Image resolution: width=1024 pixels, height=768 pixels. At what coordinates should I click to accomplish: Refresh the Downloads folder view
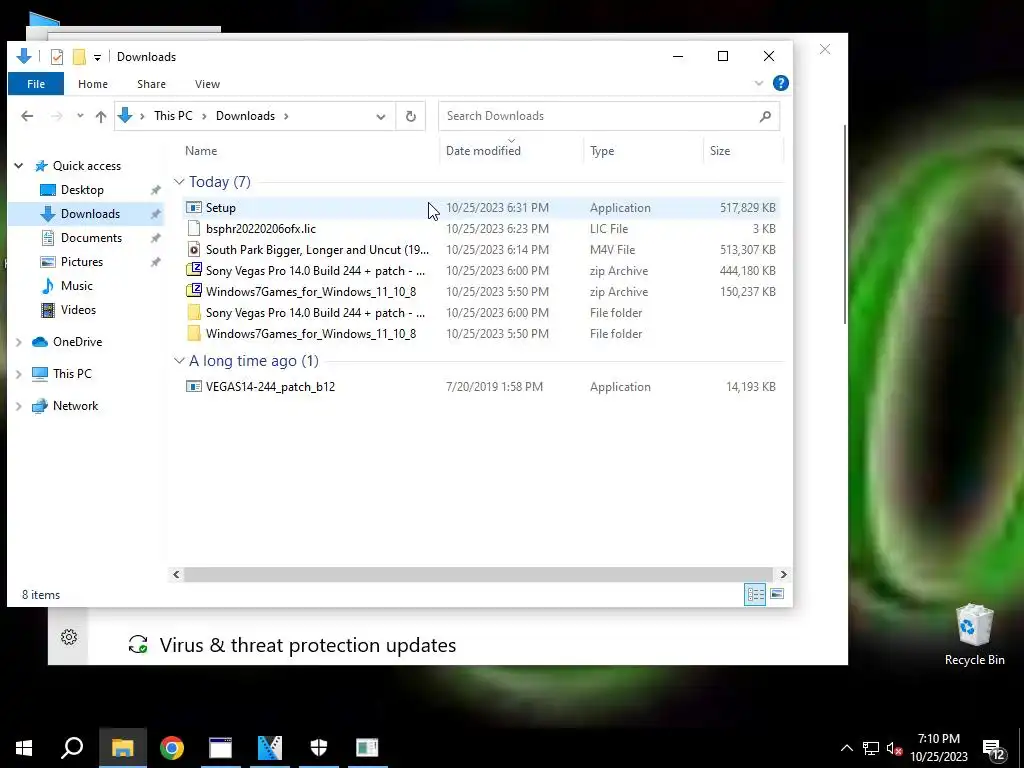(411, 116)
